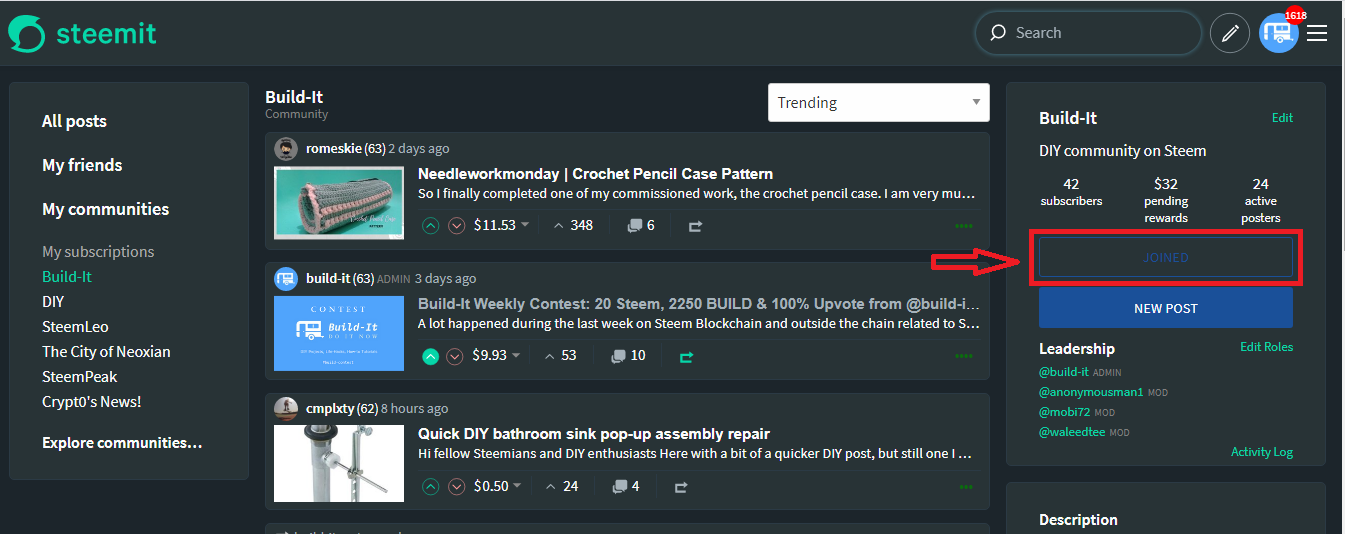This screenshot has height=534, width=1345.
Task: Click the NEW POST button
Action: (x=1166, y=308)
